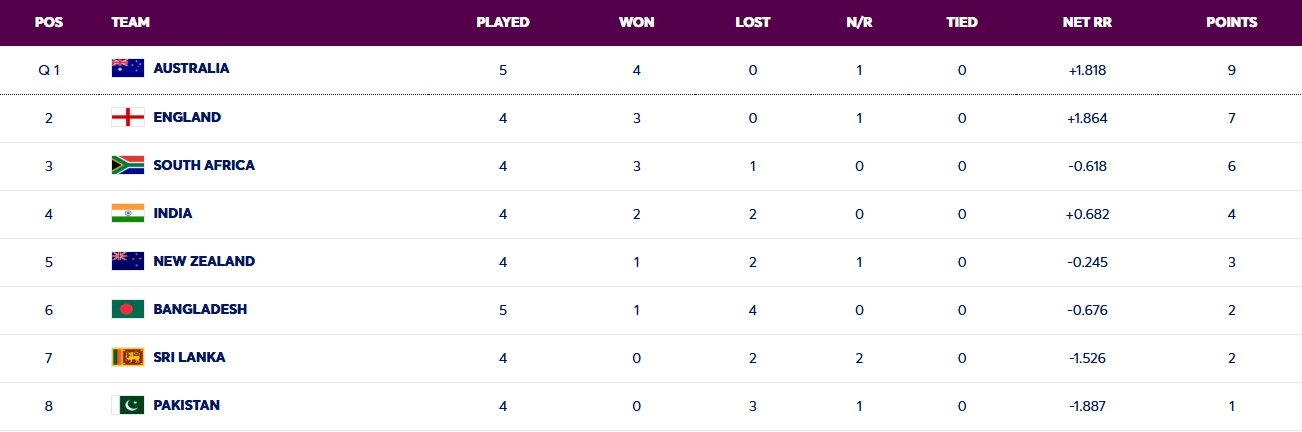
Task: Click the South Africa flag icon
Action: [128, 165]
